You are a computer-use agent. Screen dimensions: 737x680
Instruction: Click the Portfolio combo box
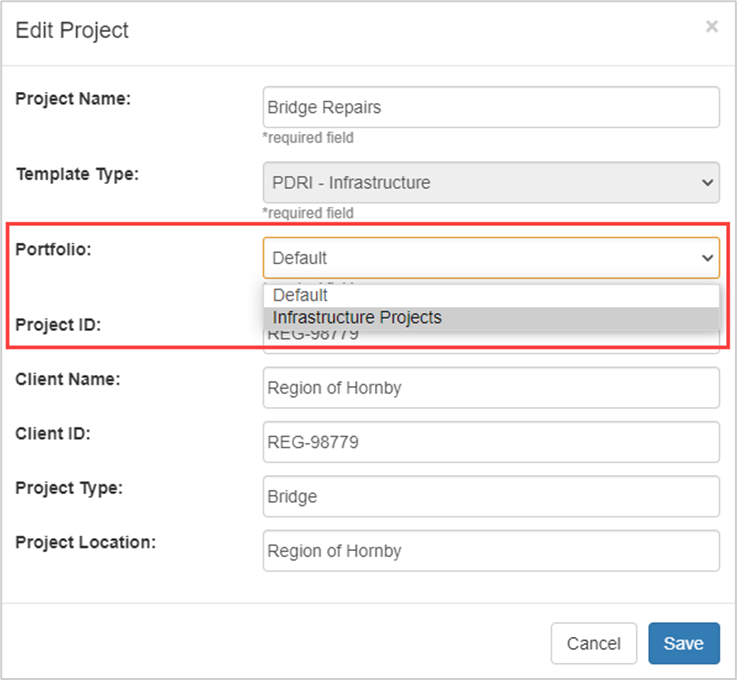coord(490,257)
